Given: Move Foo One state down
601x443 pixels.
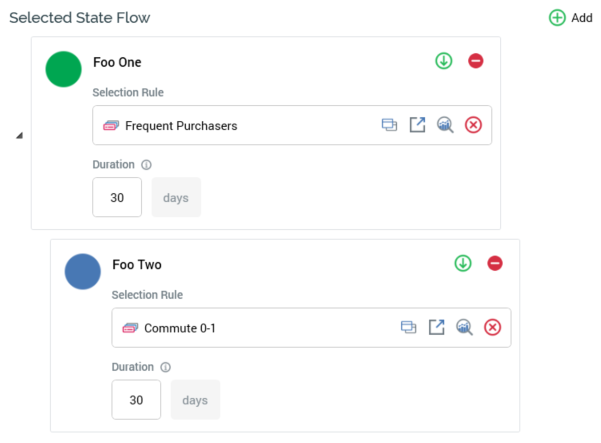Looking at the screenshot, I should click(x=444, y=61).
